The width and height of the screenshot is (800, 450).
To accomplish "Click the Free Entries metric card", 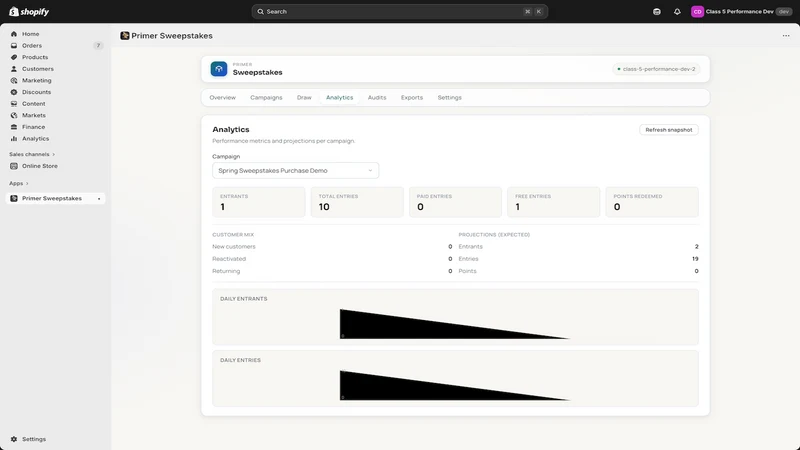I will pyautogui.click(x=554, y=202).
